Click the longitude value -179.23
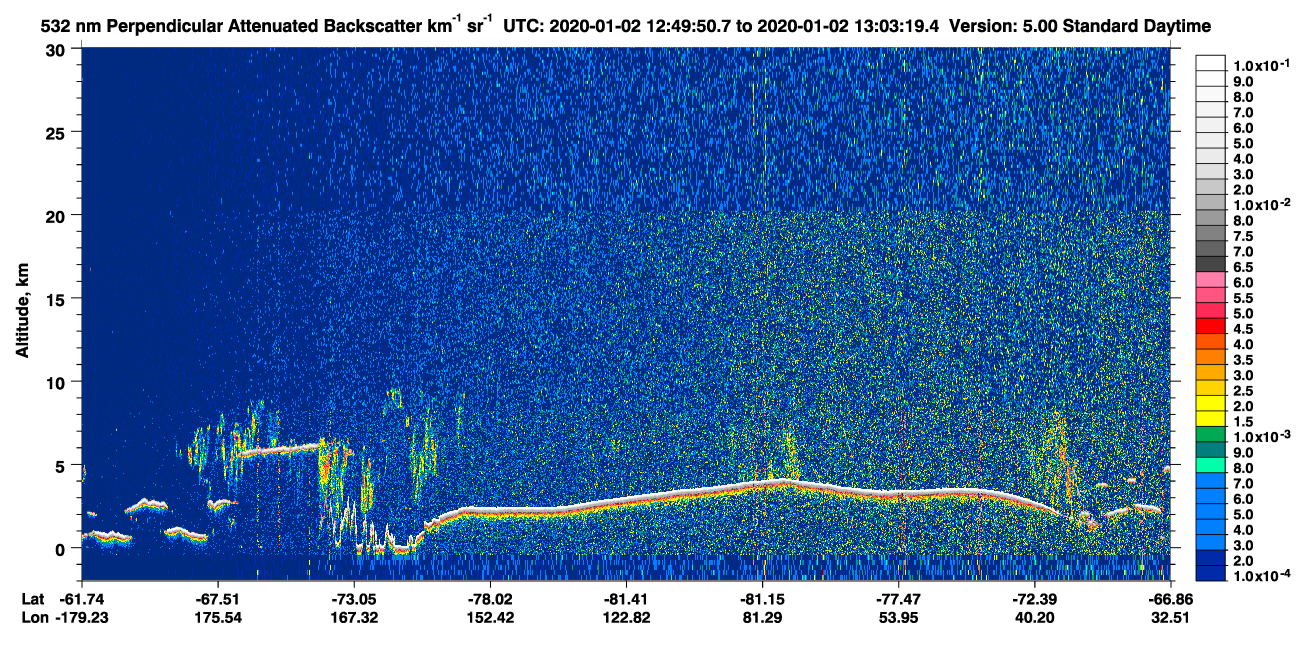The image size is (1300, 667). 82,617
